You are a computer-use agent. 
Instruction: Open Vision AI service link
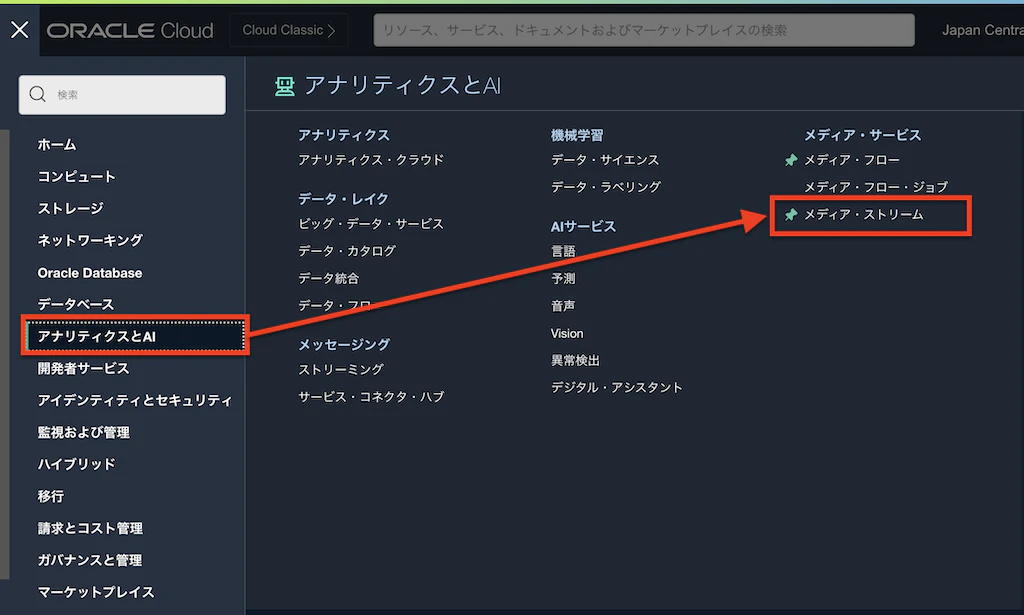(567, 334)
